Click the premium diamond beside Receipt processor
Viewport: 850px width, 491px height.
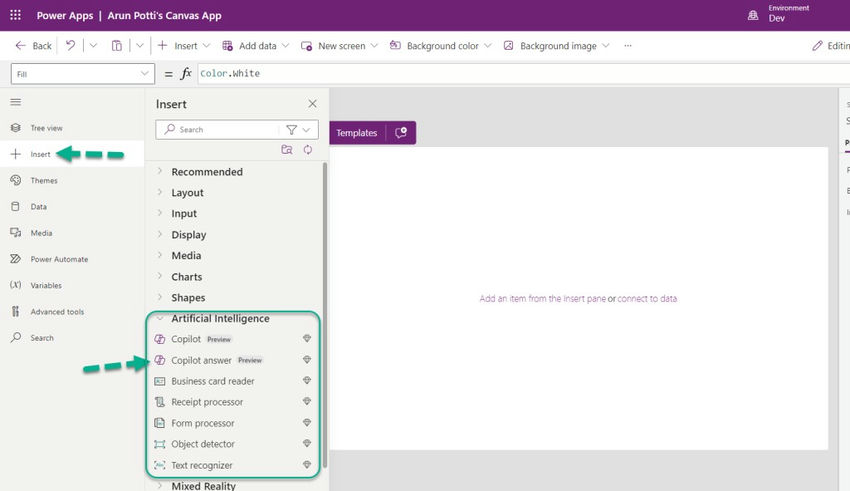[307, 402]
